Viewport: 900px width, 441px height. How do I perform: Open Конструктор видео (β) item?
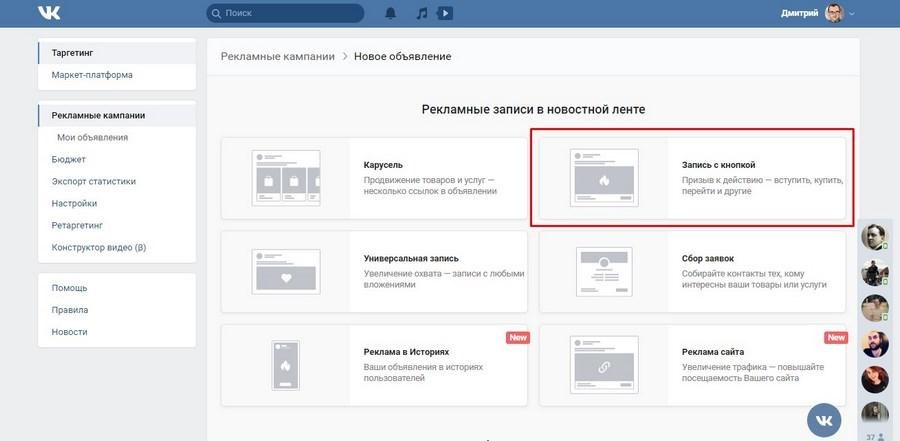click(x=117, y=248)
